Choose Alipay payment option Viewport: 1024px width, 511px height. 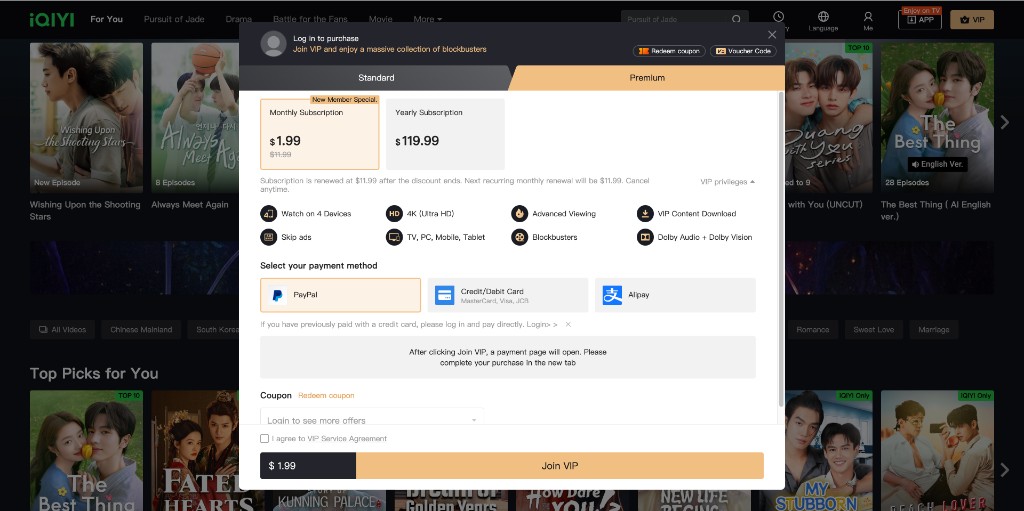click(x=675, y=295)
